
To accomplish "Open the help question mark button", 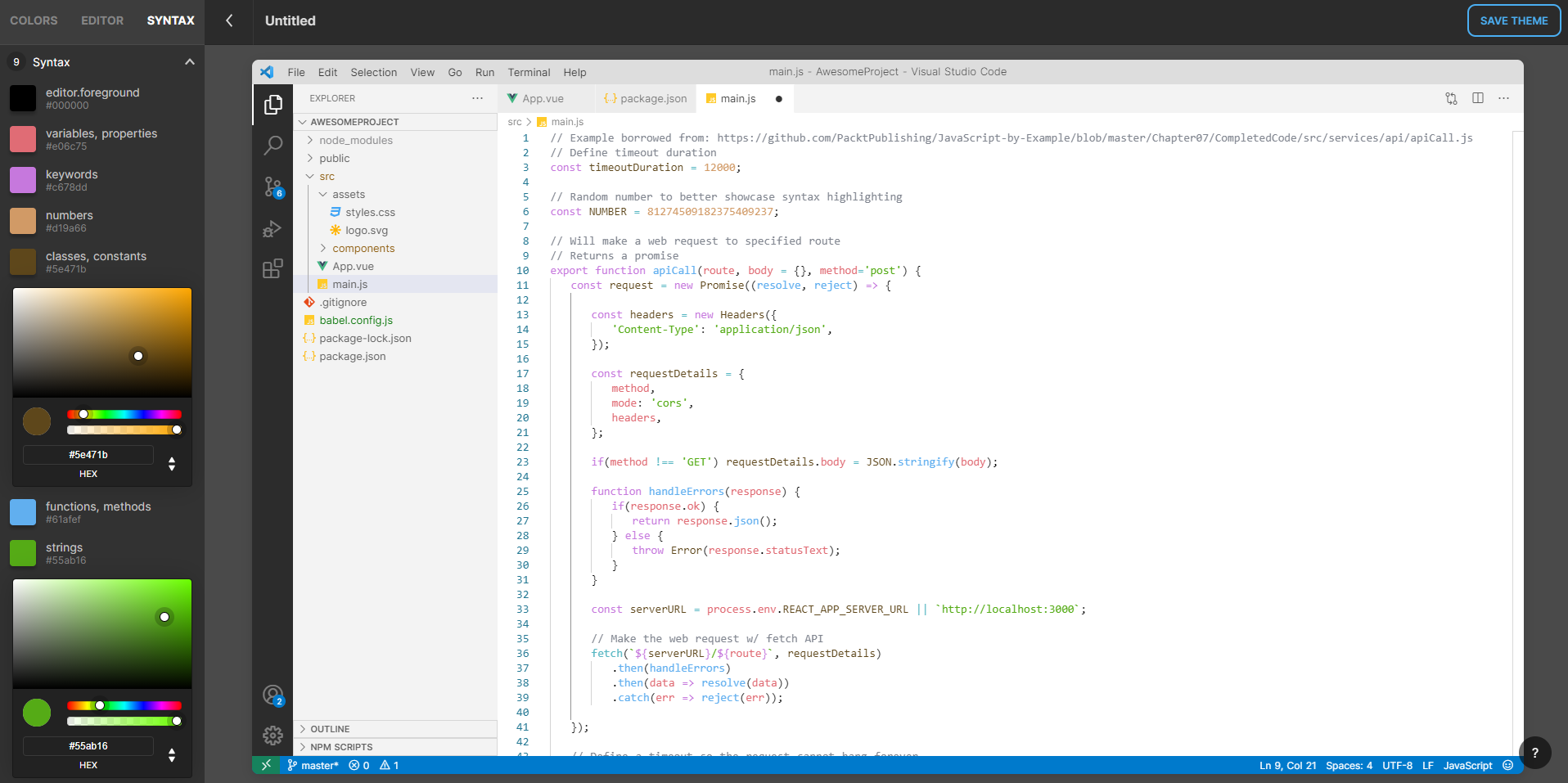I will point(1535,753).
